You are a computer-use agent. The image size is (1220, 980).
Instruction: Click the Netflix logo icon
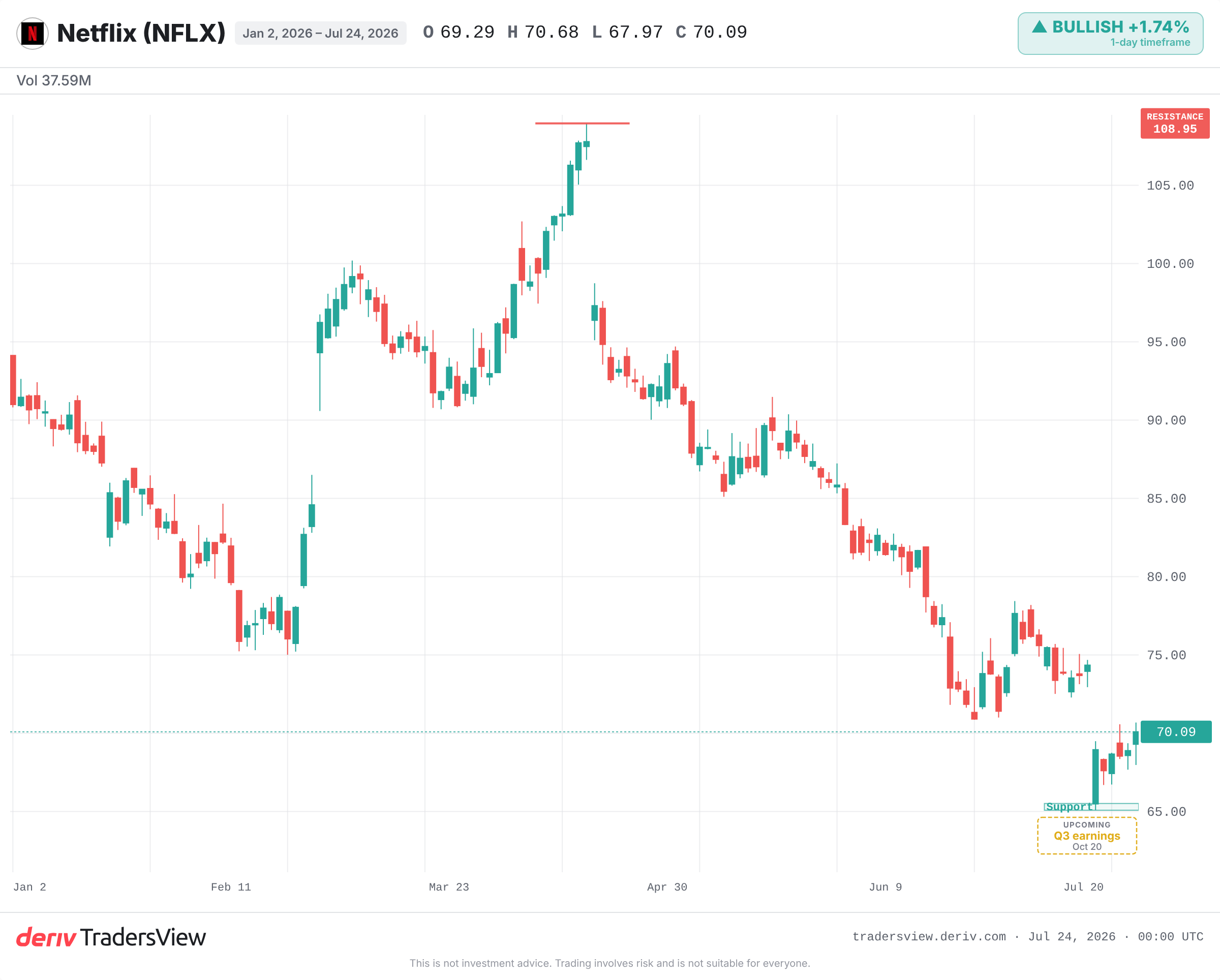pyautogui.click(x=32, y=34)
